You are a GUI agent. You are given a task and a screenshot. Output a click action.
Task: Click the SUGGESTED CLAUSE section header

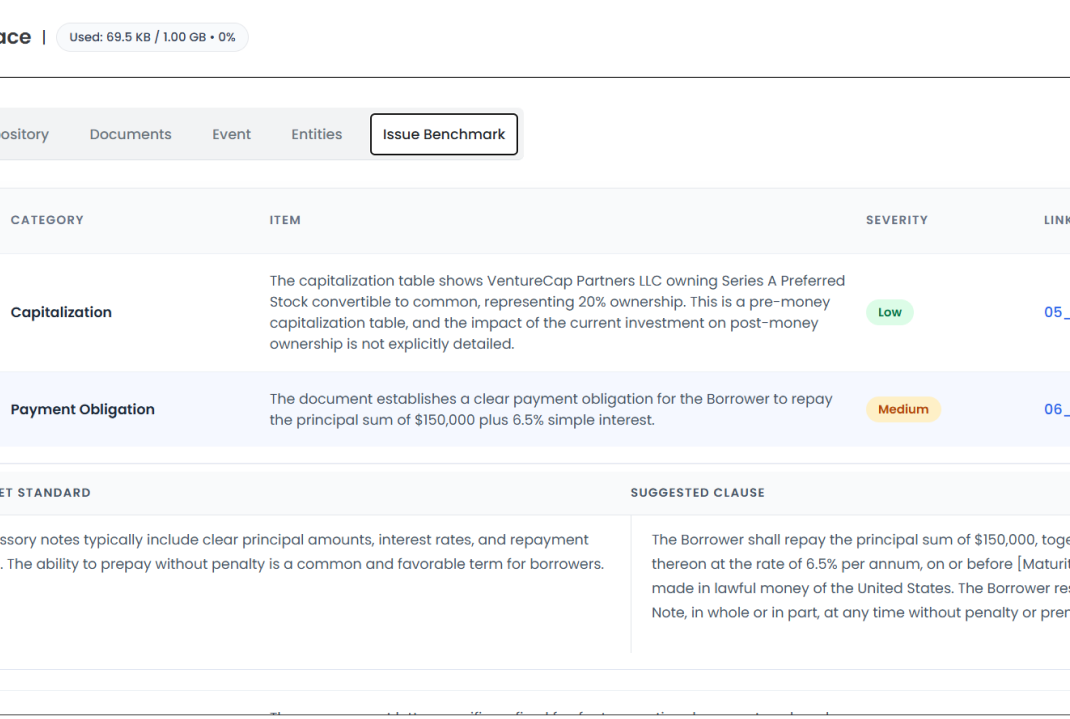697,492
